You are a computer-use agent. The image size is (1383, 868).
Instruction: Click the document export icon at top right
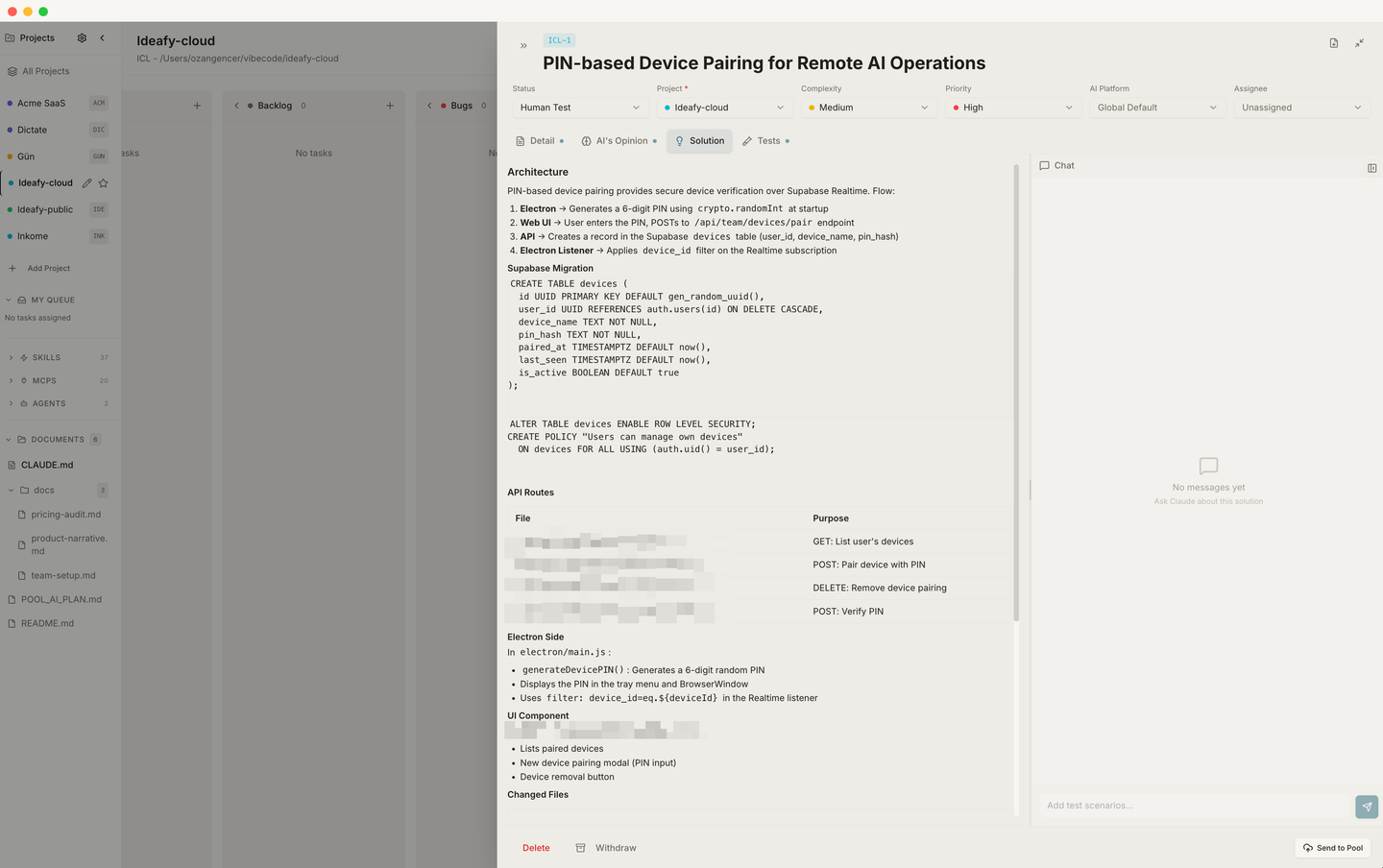coord(1334,43)
